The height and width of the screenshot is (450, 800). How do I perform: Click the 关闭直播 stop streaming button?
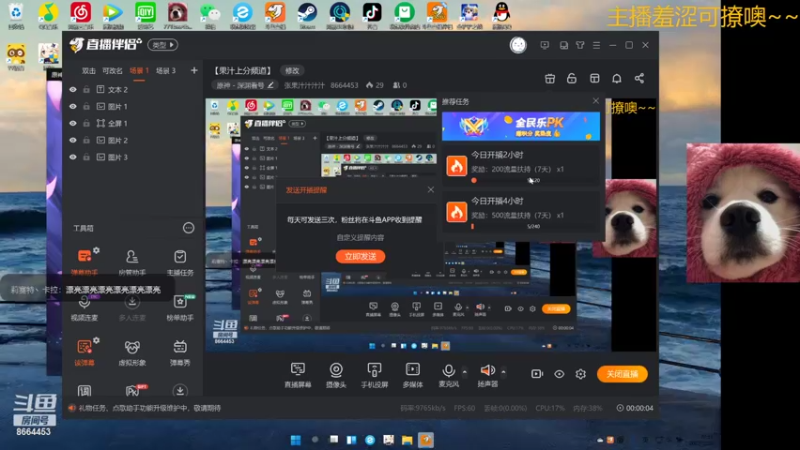click(x=622, y=374)
